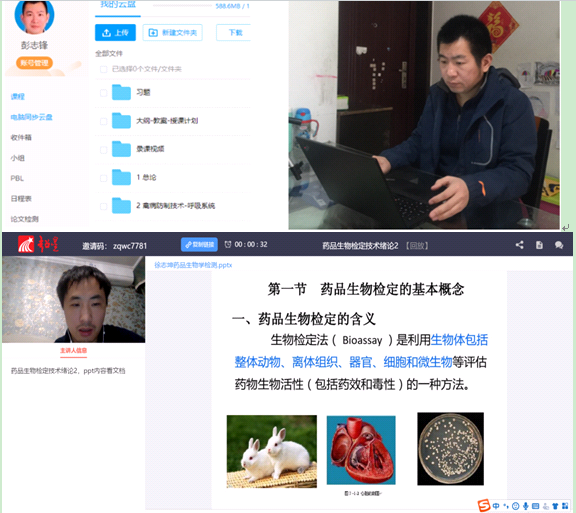
Task: Click the red 超星 logo
Action: (39, 244)
